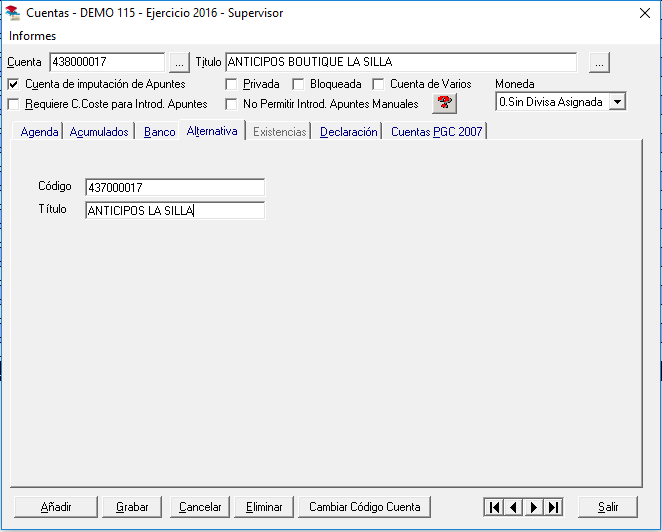Viewport: 662px width, 532px height.
Task: Open account lookup button beside Cuenta field
Action: pyautogui.click(x=179, y=62)
